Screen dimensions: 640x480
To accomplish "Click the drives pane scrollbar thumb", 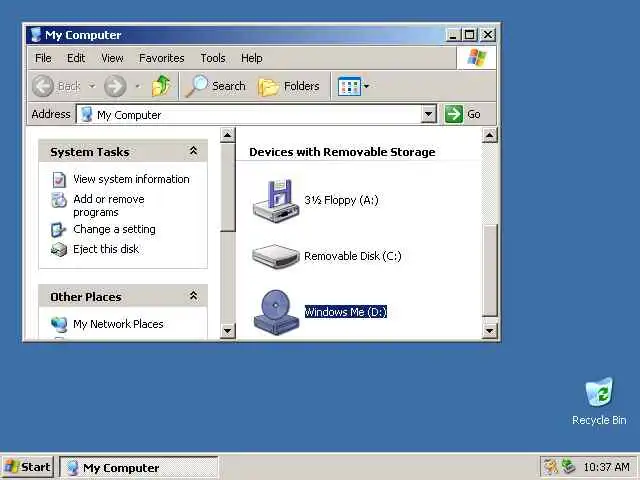I will click(489, 270).
